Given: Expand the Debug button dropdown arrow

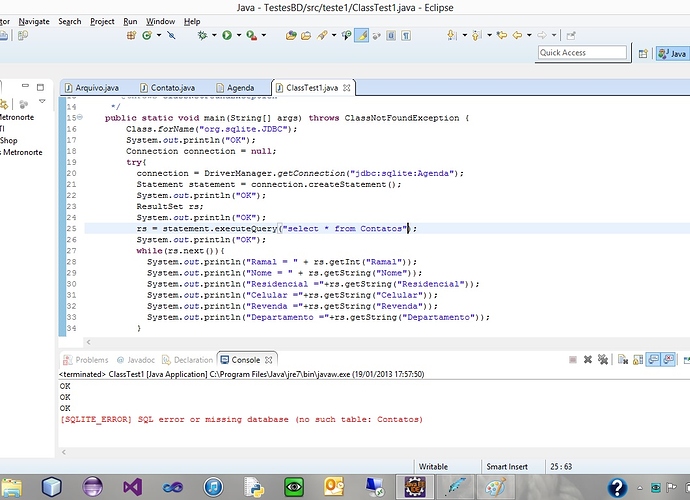Looking at the screenshot, I should (213, 35).
